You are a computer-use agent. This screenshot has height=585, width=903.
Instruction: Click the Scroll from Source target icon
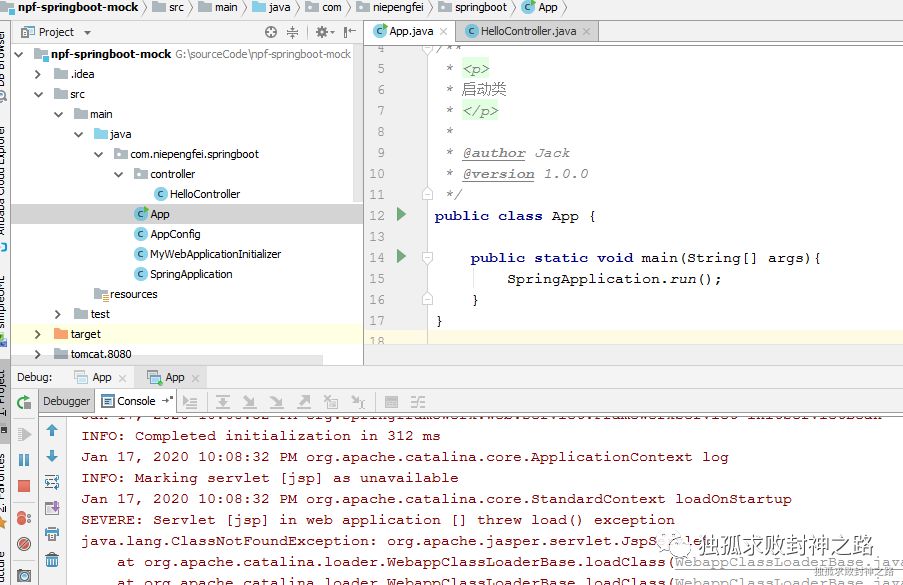coord(271,32)
